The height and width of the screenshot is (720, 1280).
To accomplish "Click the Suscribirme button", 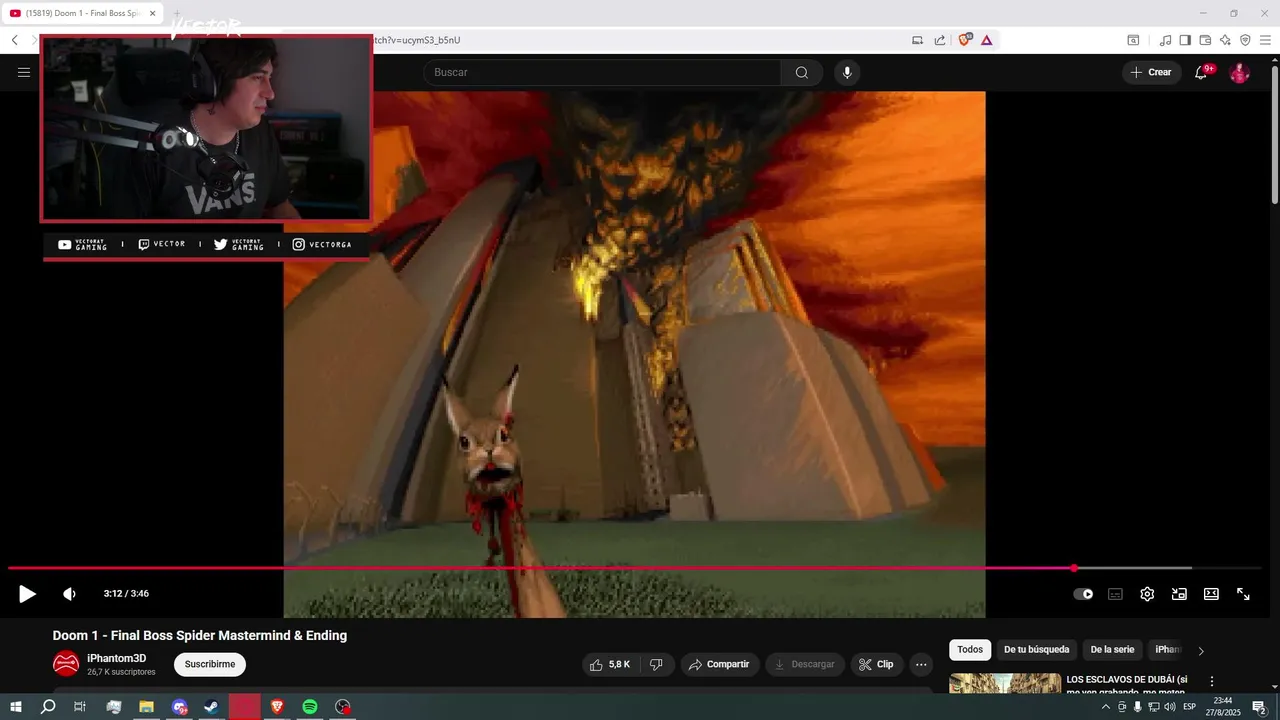I will tap(210, 664).
